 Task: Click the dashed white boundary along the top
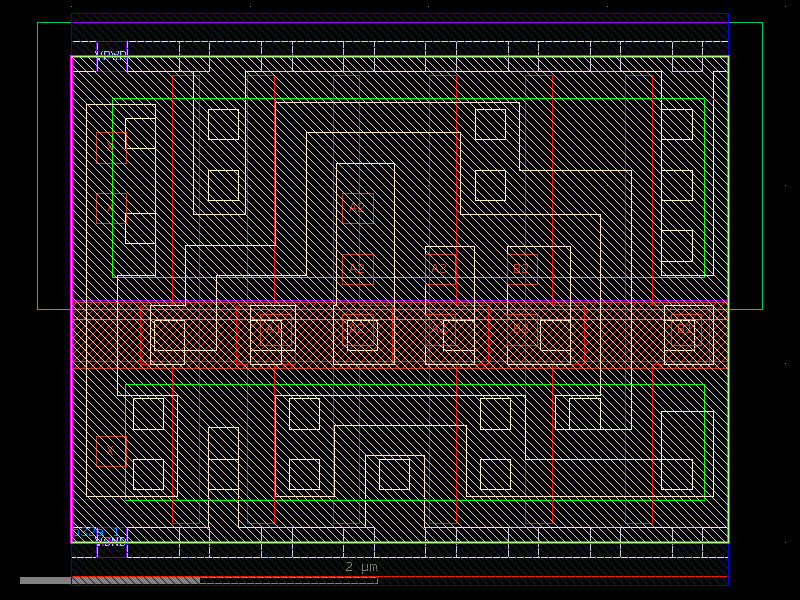[400, 40]
